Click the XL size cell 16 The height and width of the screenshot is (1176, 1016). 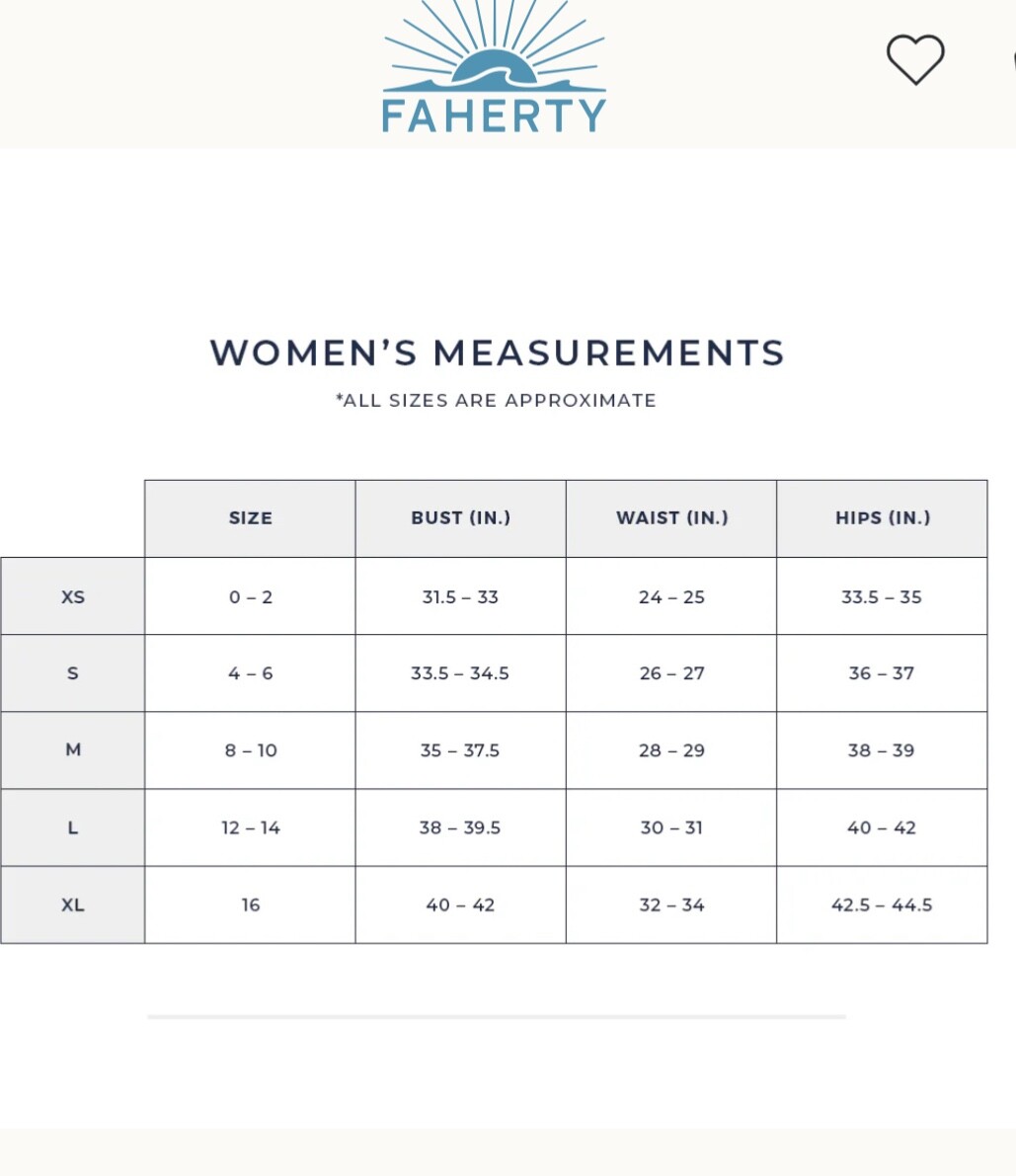(250, 904)
